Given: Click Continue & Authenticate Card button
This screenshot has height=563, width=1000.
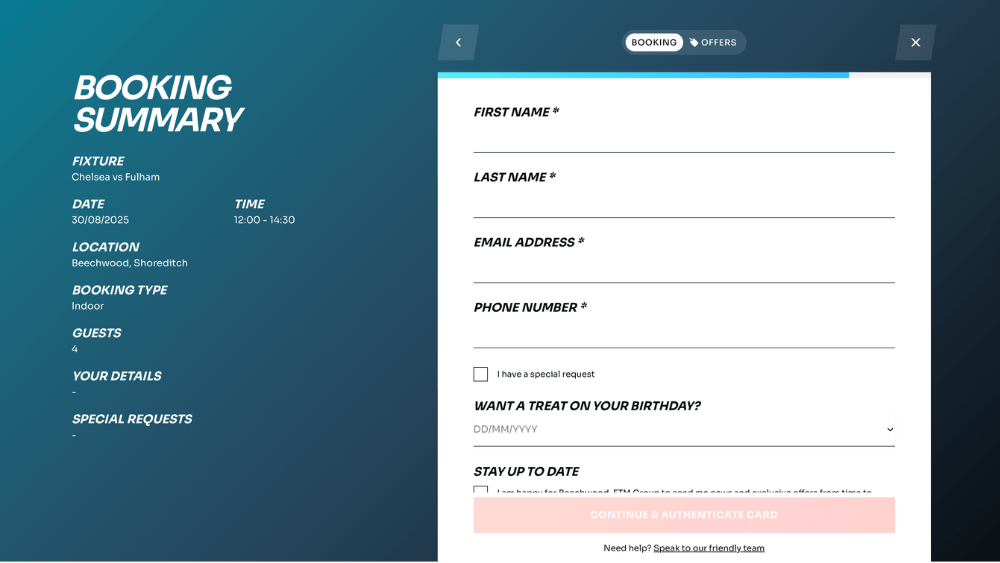Looking at the screenshot, I should point(684,515).
